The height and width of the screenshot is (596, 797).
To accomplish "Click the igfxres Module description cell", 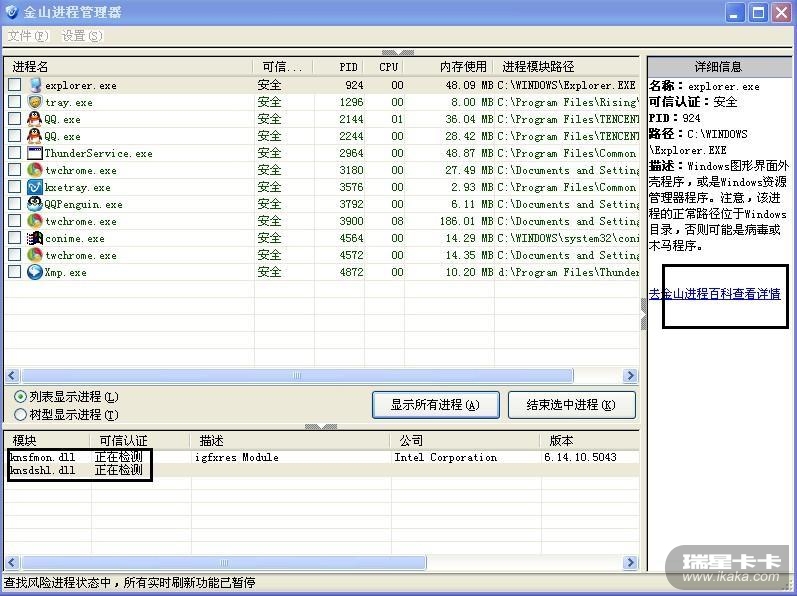I will [236, 457].
